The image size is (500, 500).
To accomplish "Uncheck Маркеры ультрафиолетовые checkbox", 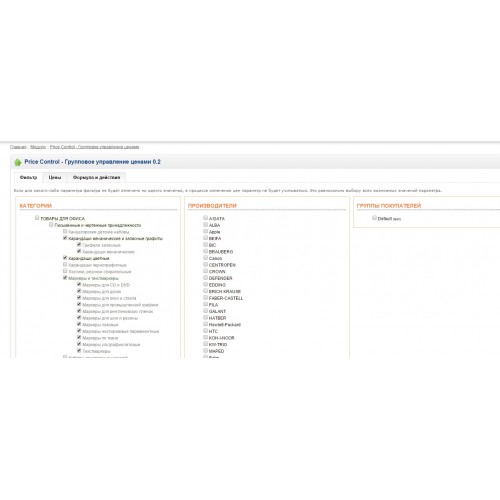I will [x=79, y=344].
